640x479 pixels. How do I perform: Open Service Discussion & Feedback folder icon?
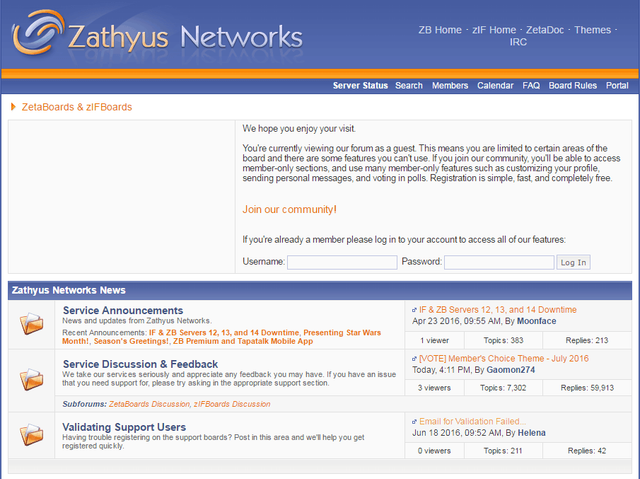[x=31, y=379]
